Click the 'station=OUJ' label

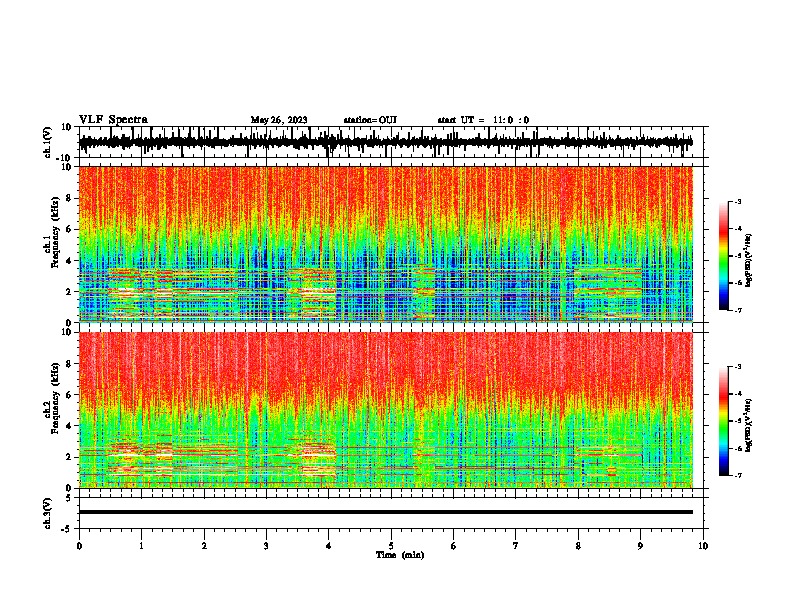click(x=370, y=120)
